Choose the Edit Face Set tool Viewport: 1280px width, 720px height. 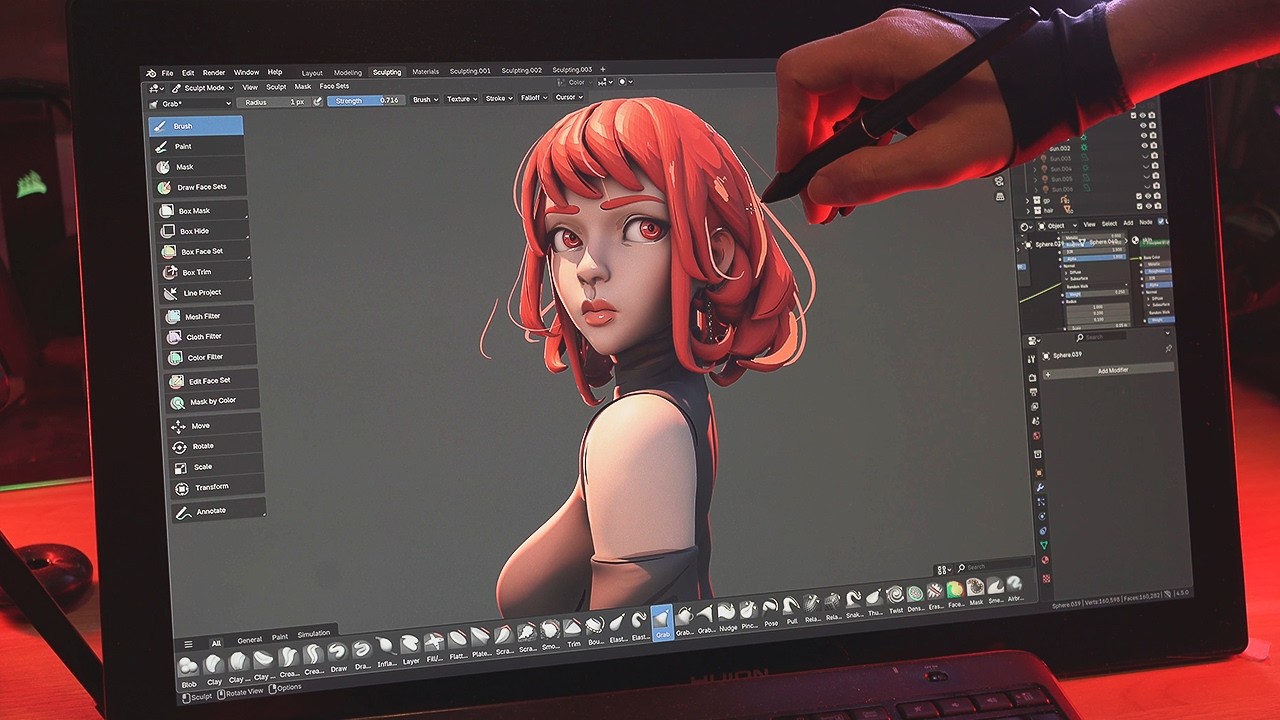[211, 381]
